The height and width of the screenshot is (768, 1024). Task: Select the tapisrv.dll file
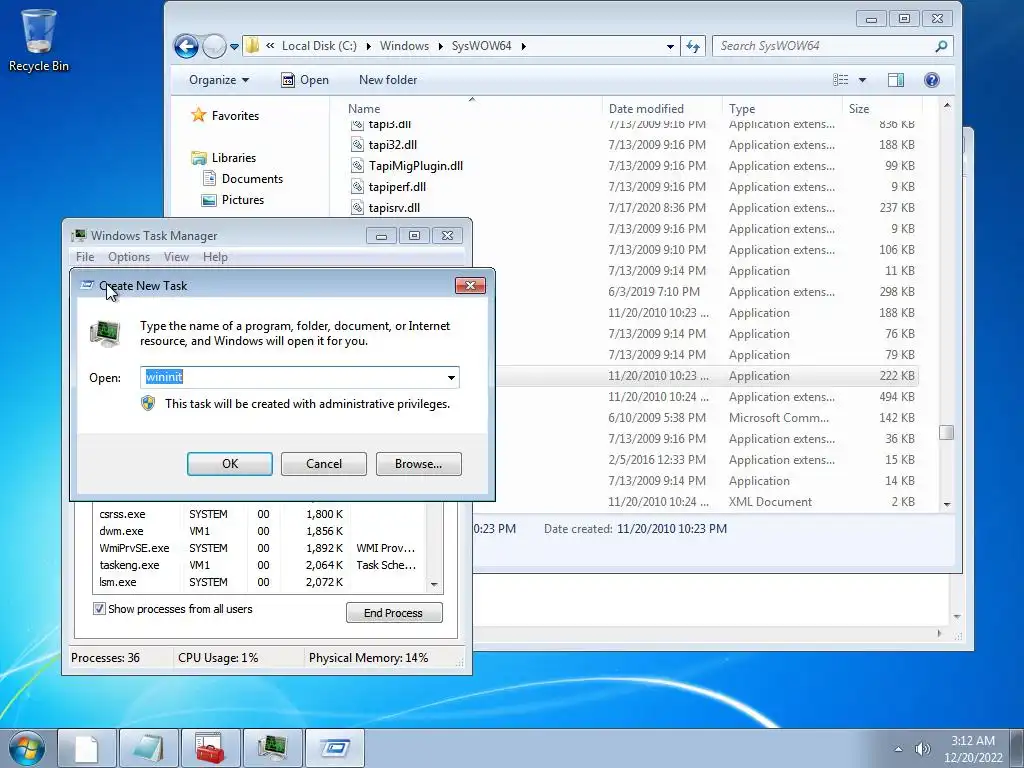pyautogui.click(x=394, y=207)
